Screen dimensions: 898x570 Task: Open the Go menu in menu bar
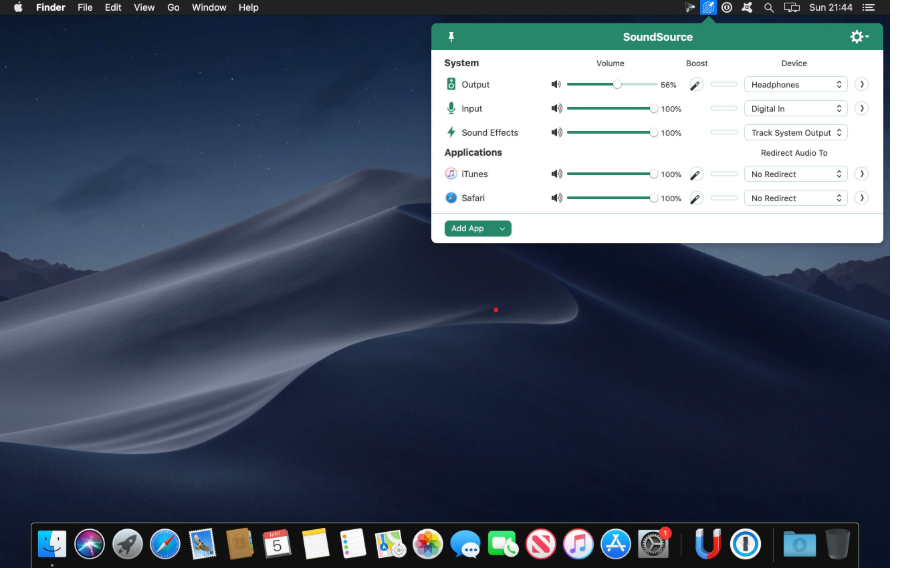click(x=174, y=7)
